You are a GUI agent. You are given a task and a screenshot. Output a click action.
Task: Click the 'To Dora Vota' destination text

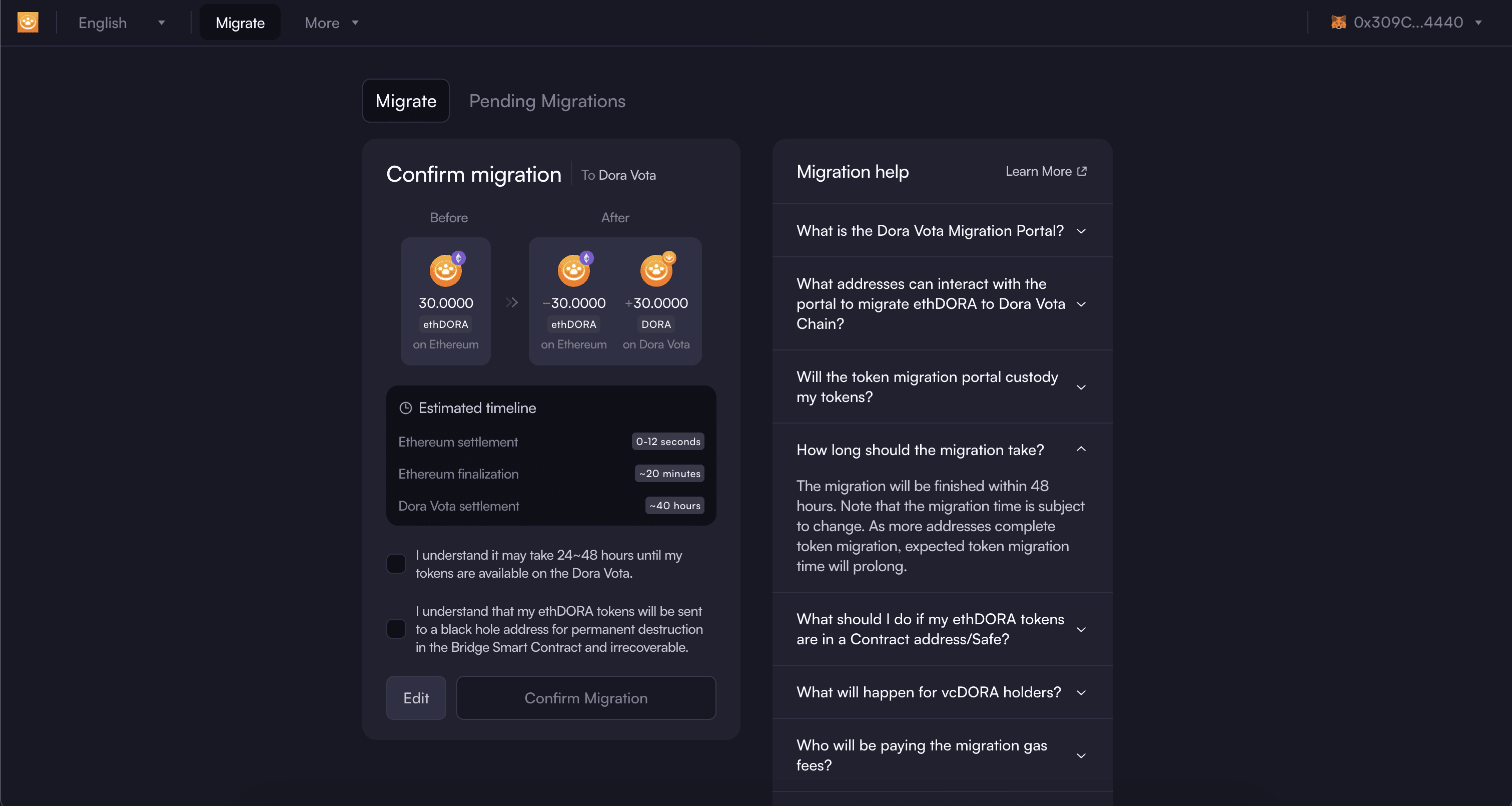tap(618, 175)
